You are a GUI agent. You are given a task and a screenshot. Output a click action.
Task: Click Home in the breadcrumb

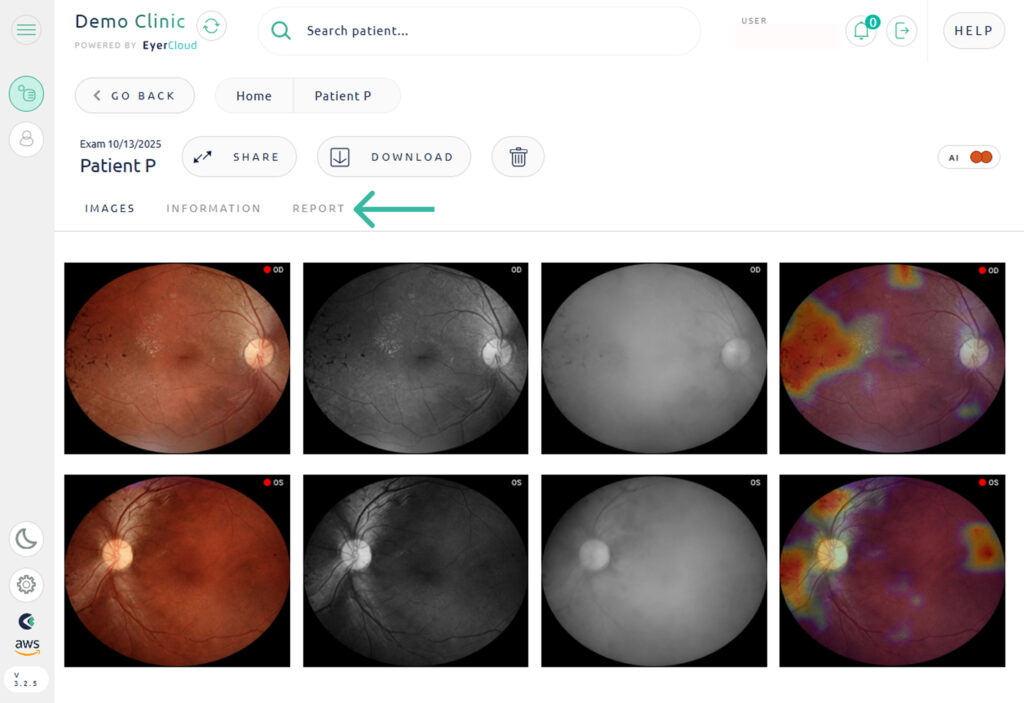tap(254, 96)
